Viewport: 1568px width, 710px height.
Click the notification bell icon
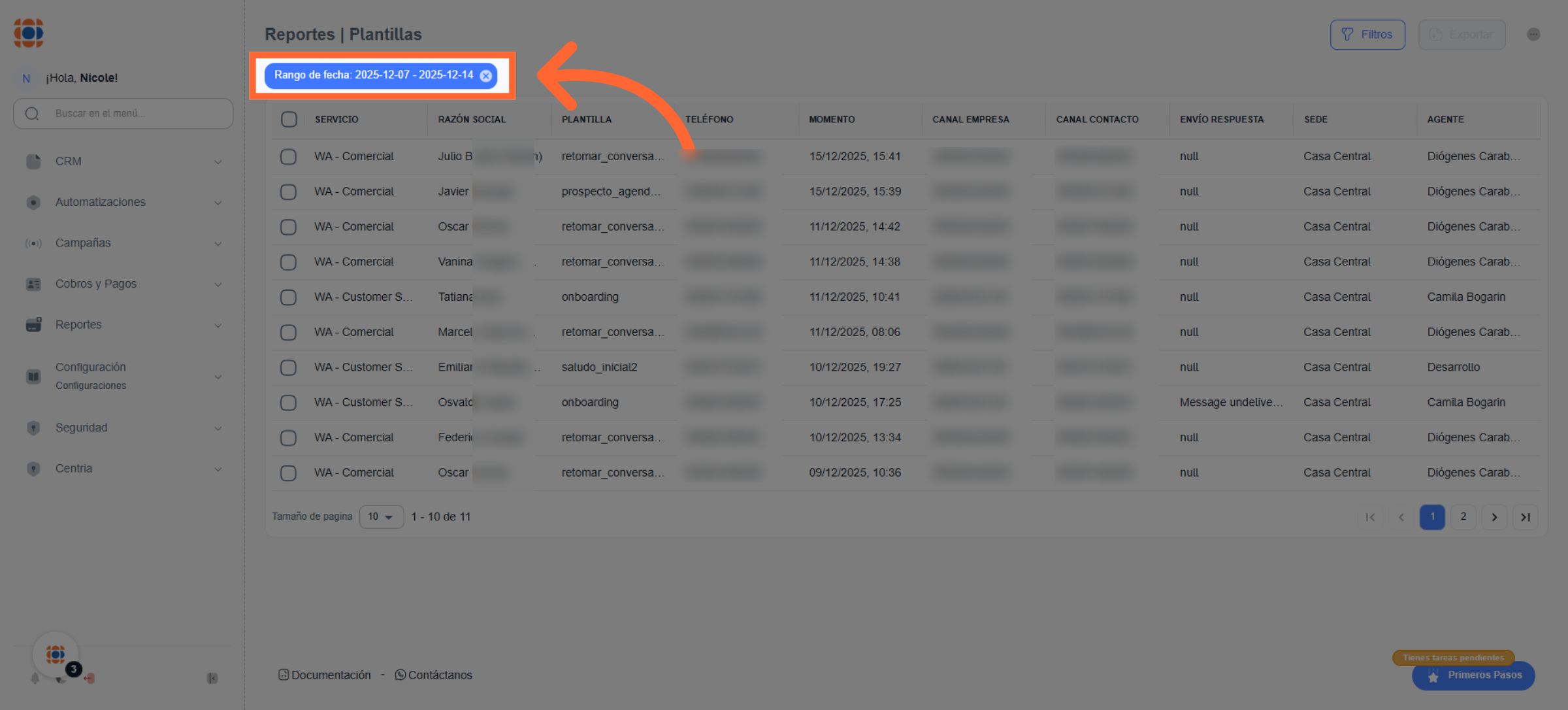[x=35, y=679]
